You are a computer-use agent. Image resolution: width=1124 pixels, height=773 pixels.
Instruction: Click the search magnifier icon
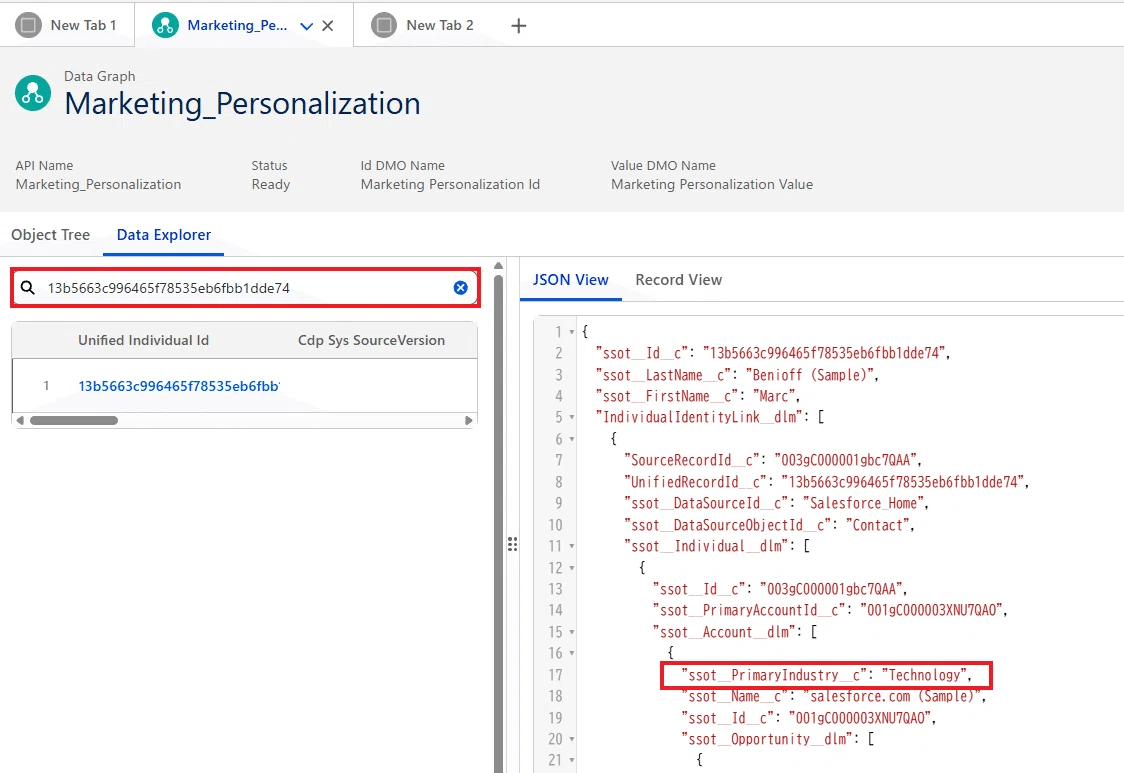pos(28,288)
